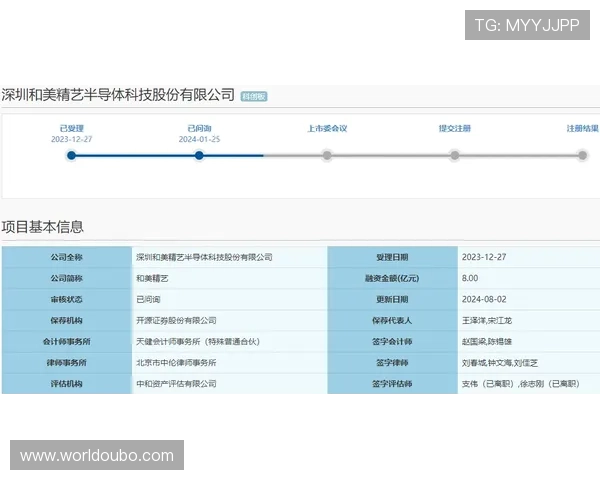Click the 注册结果 timeline node dot
600x480 pixels.
[582, 155]
